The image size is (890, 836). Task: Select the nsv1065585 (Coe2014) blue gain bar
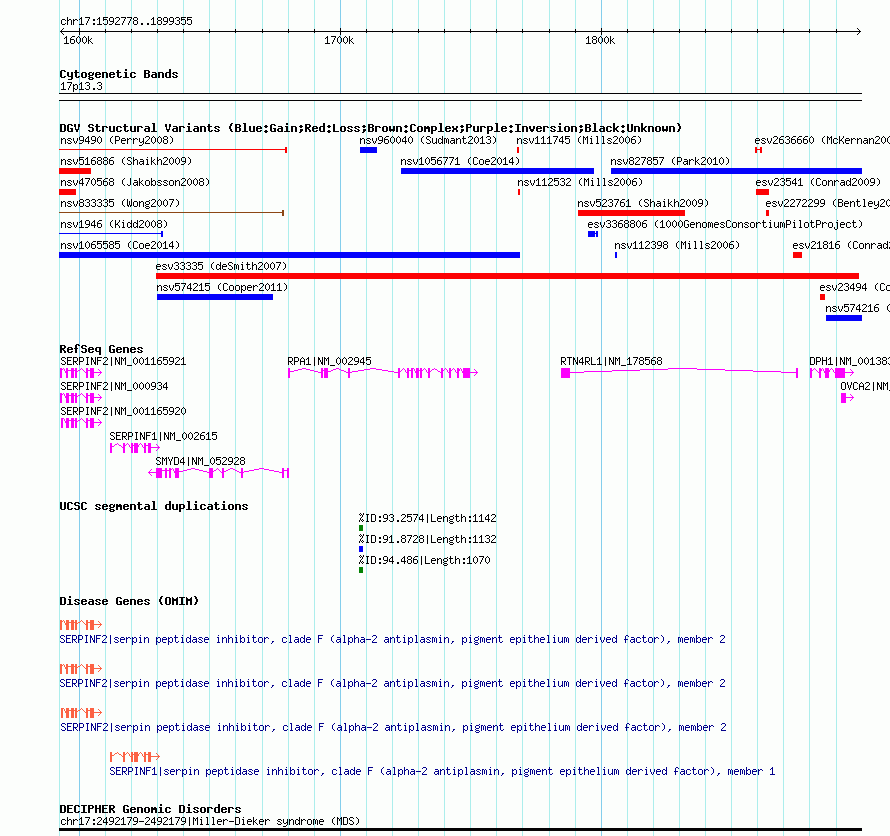(x=289, y=255)
